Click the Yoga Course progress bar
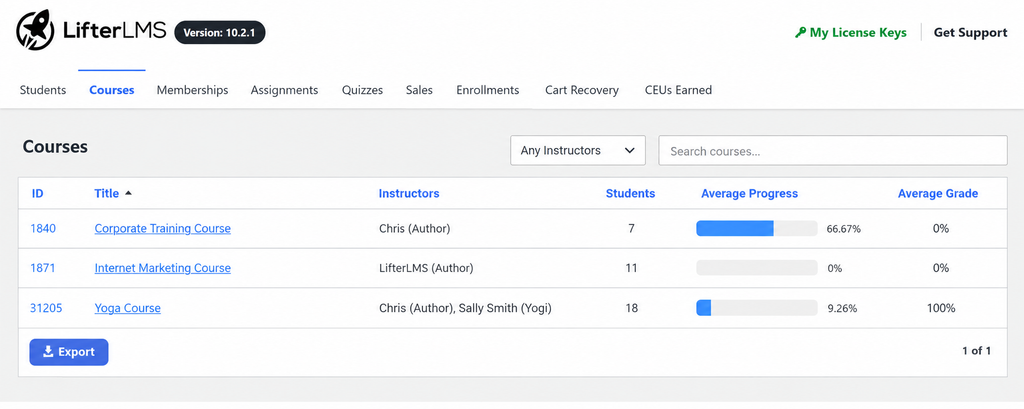This screenshot has width=1024, height=409. [757, 308]
